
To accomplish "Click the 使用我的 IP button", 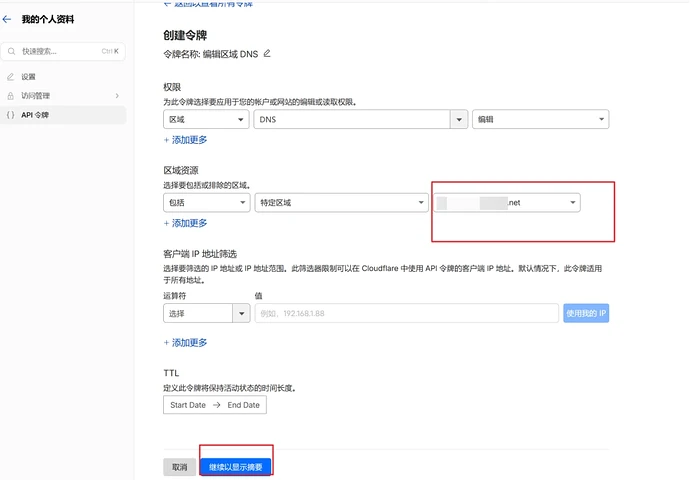I will 586,313.
